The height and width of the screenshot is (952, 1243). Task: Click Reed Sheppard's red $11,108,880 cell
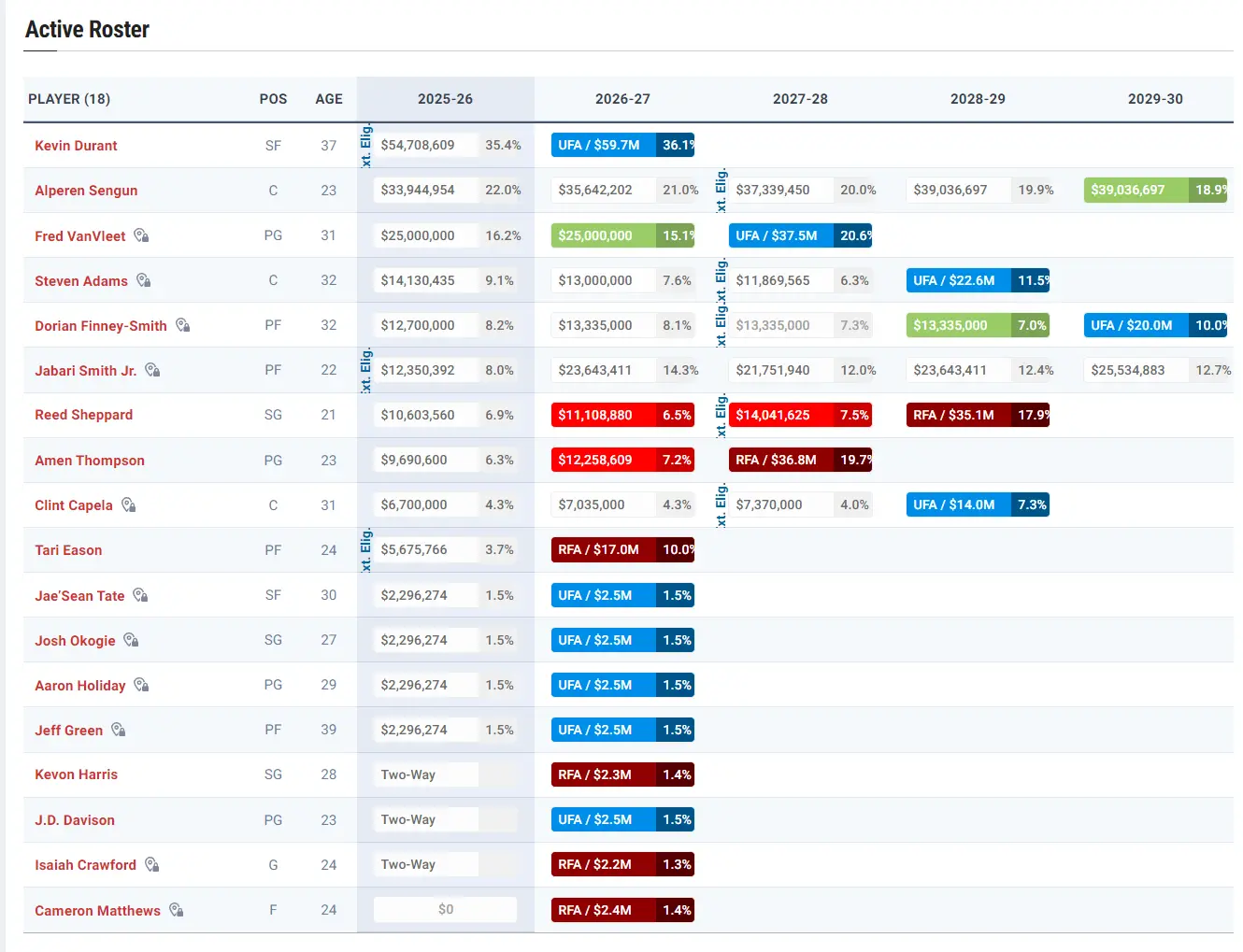click(x=622, y=415)
